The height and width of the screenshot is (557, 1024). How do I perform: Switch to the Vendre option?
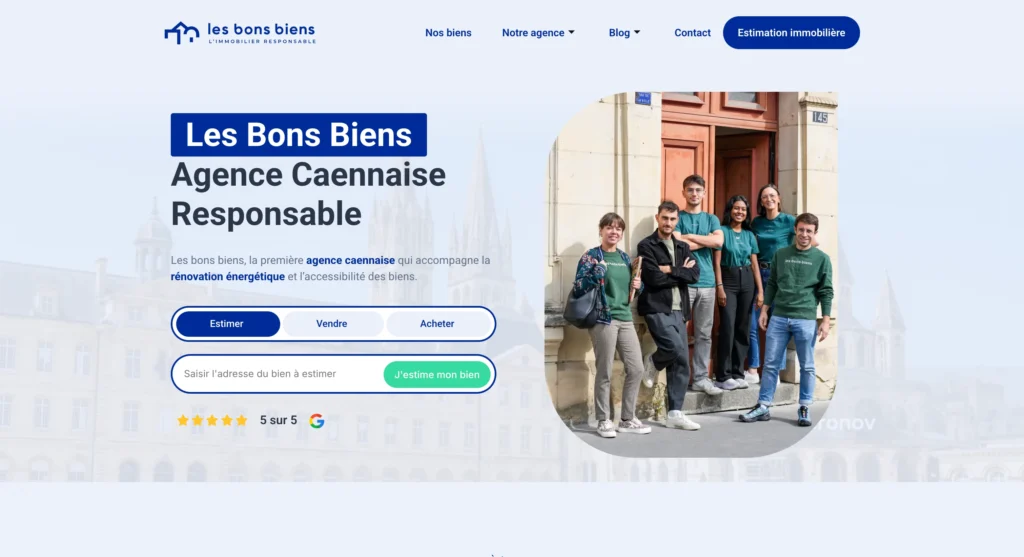[332, 324]
